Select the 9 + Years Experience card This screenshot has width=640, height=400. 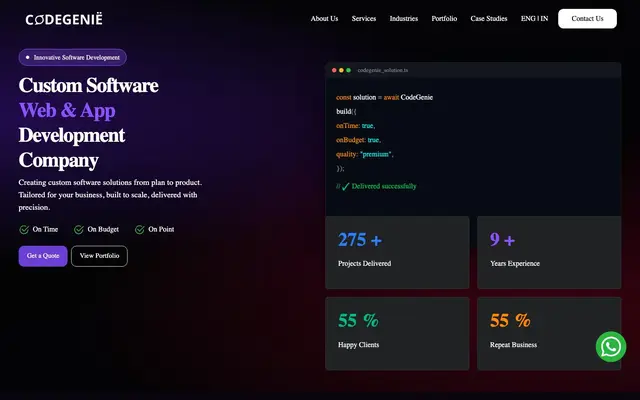pyautogui.click(x=549, y=253)
